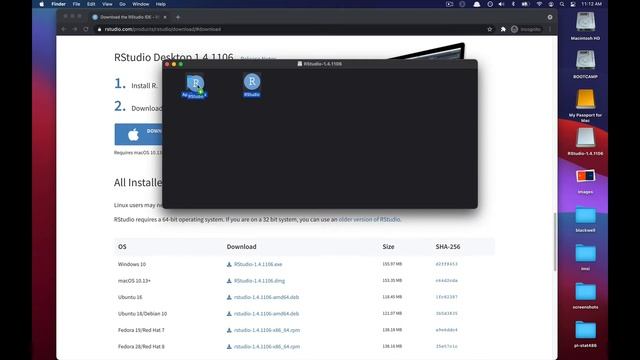
Task: Click the OS column header
Action: (122, 247)
